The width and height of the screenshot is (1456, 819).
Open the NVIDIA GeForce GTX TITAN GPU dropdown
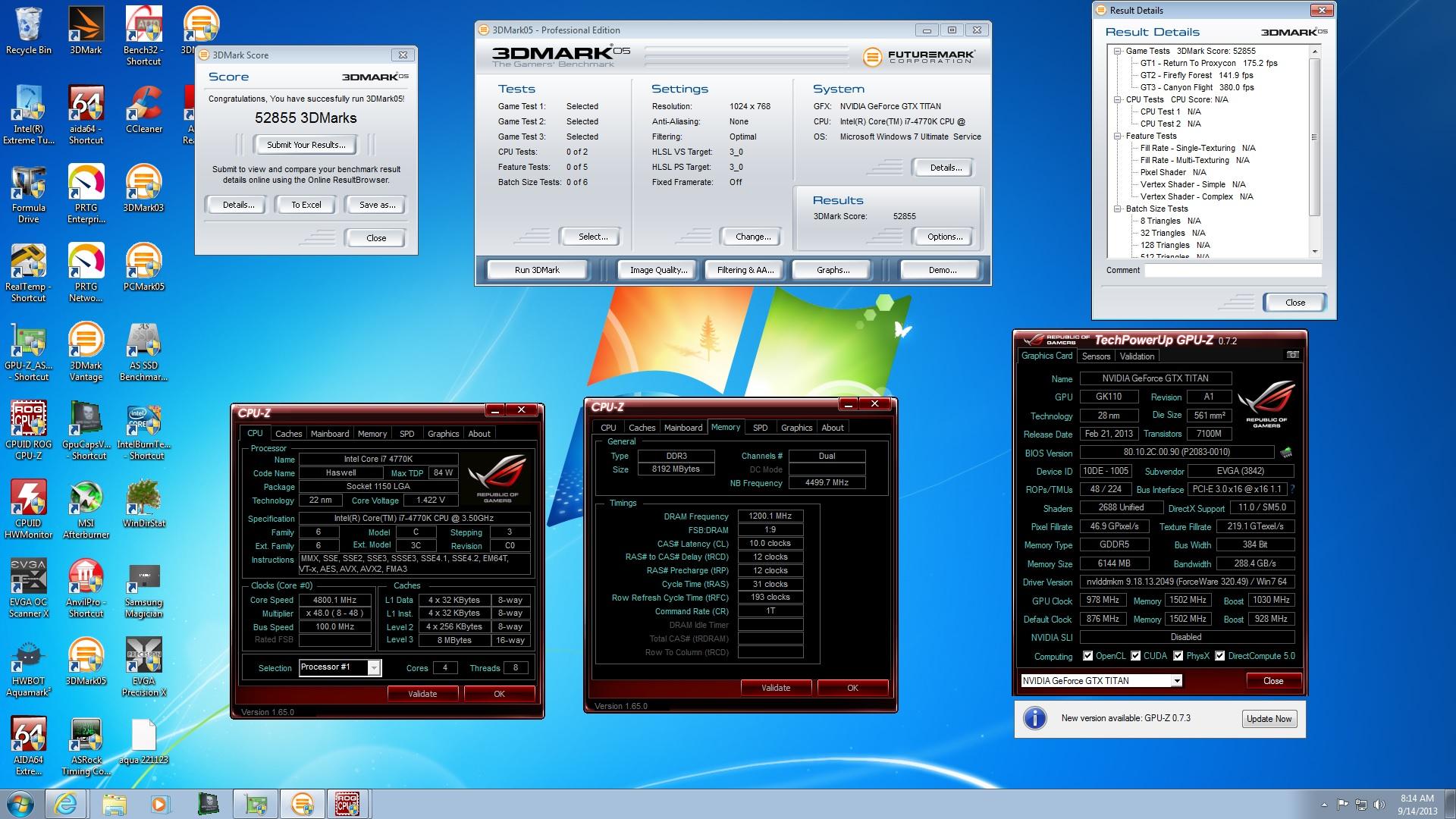[1177, 681]
